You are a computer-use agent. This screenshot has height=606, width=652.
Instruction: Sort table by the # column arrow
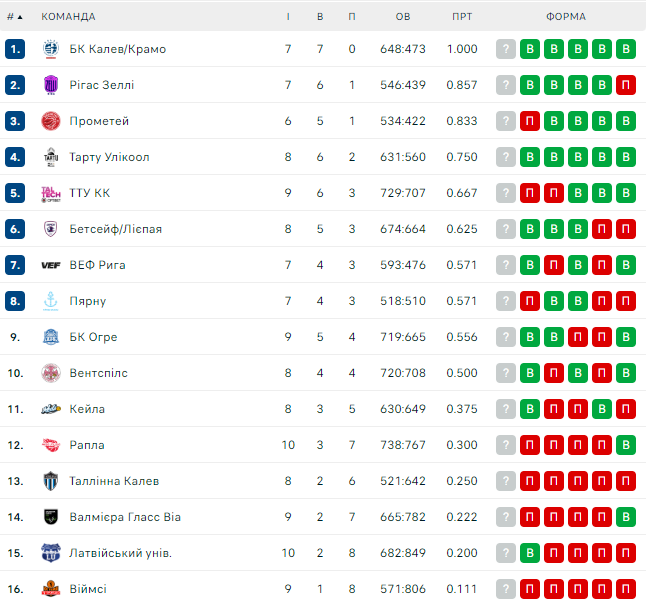pyautogui.click(x=20, y=17)
